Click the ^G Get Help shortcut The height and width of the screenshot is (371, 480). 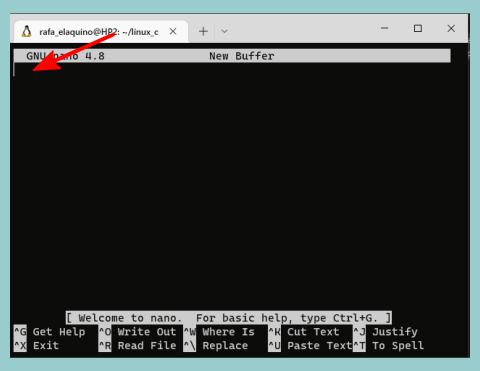[49, 332]
